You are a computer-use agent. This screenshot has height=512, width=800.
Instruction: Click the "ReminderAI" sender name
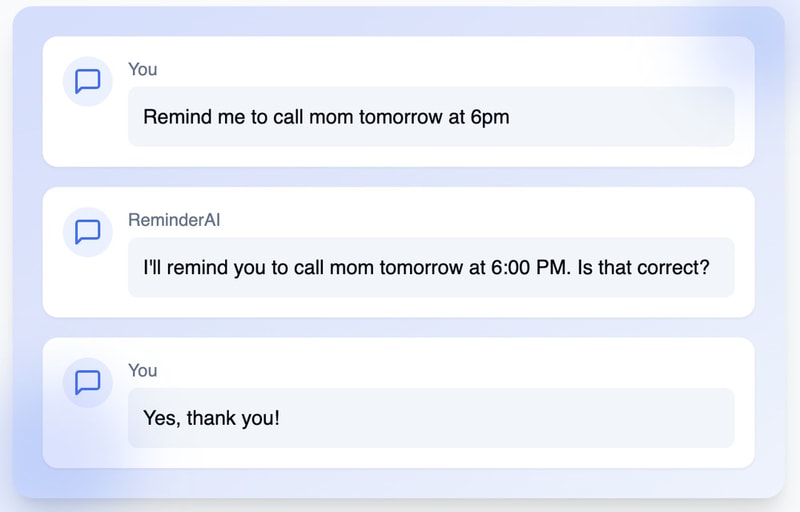click(174, 220)
